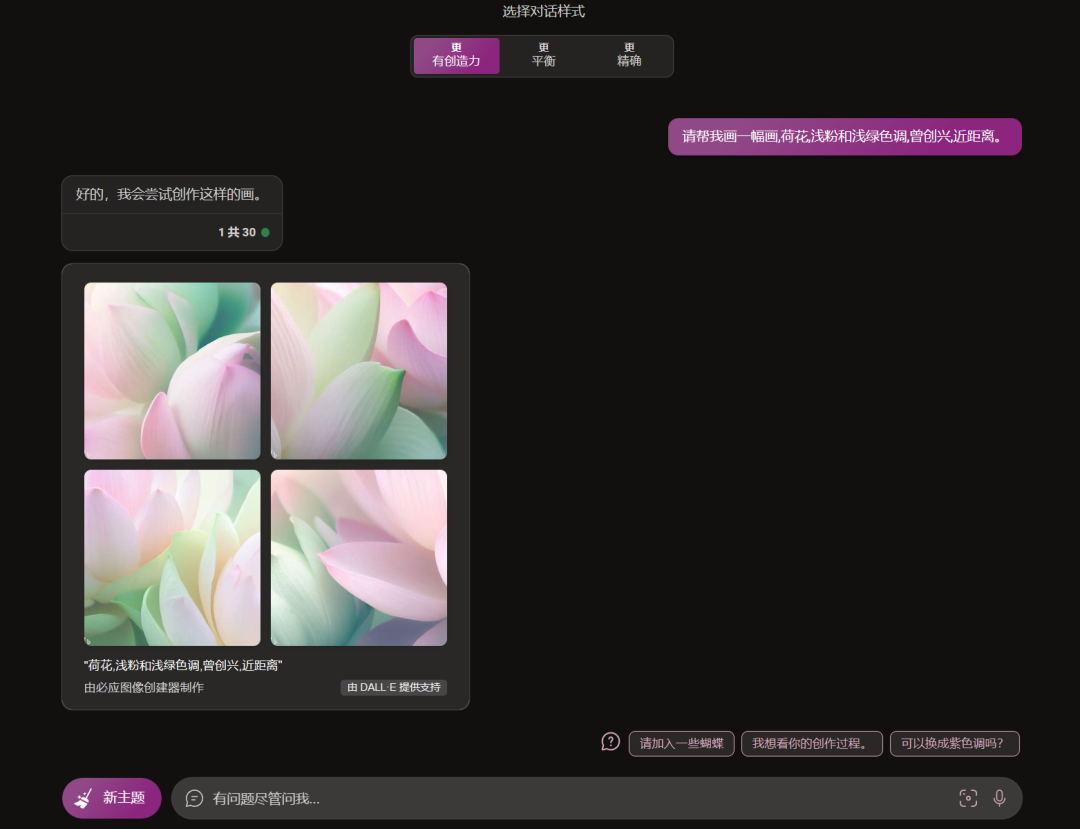The image size is (1080, 829).
Task: Open the bottom-left lotus image
Action: (172, 558)
